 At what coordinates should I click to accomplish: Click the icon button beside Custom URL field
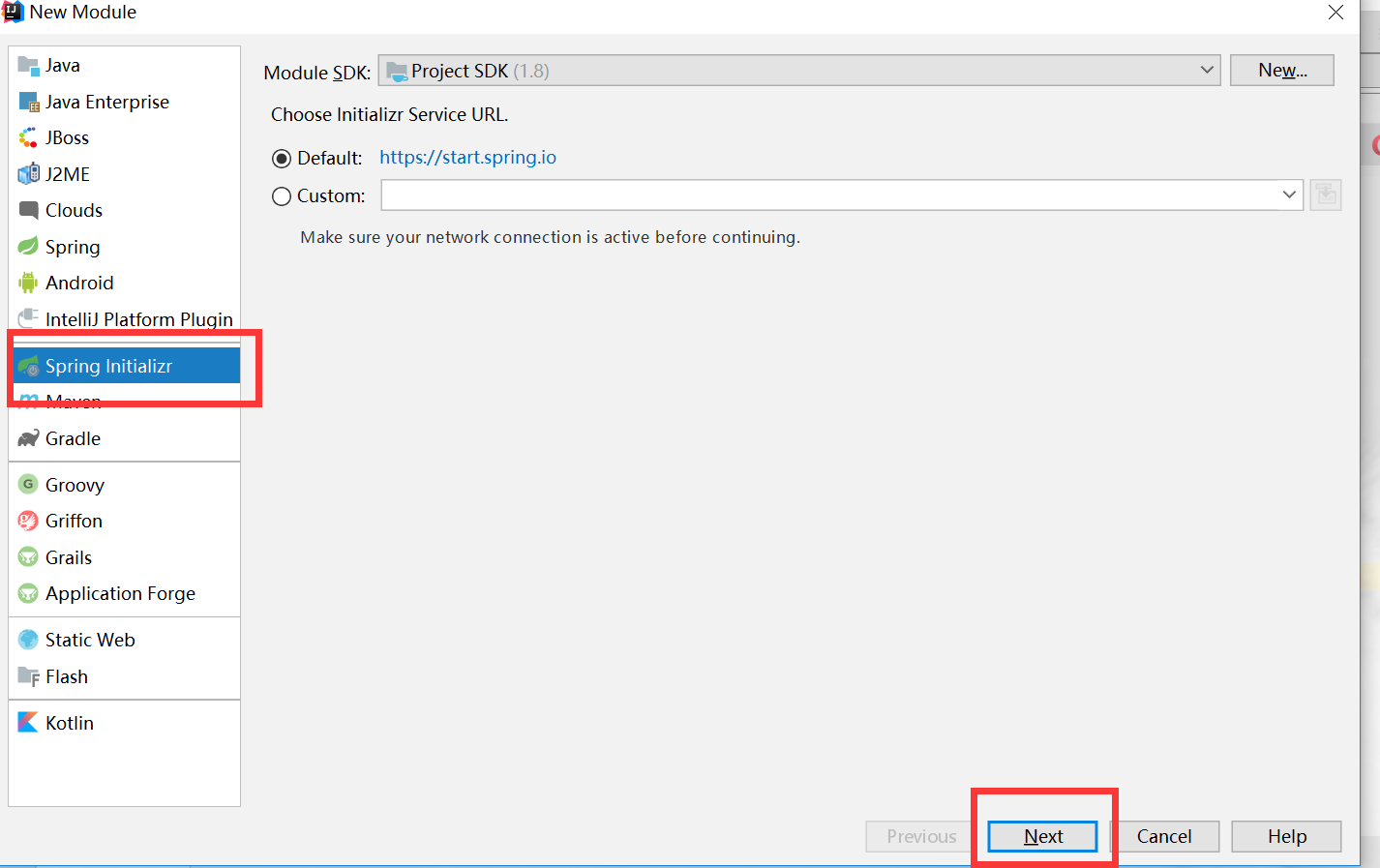[x=1326, y=195]
